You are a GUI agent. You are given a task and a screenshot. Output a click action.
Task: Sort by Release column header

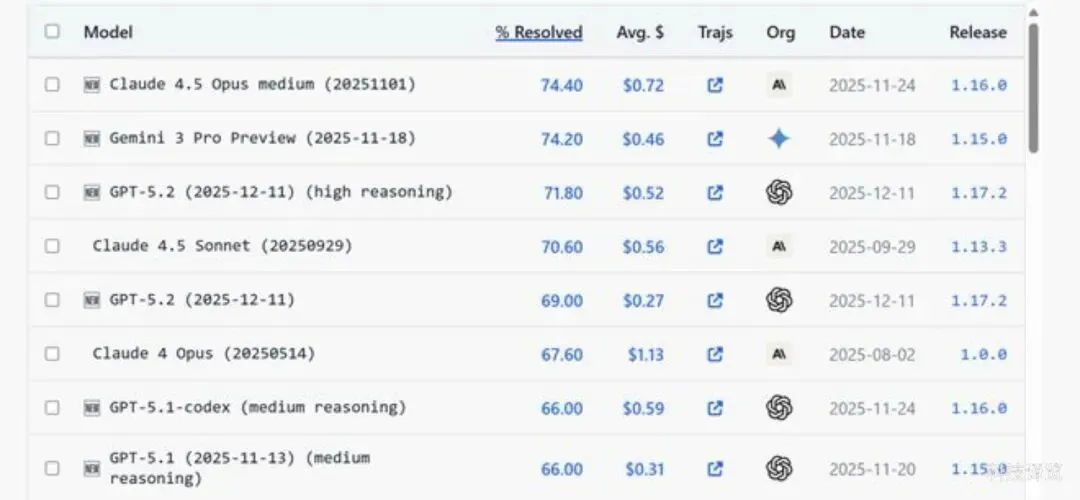(978, 32)
